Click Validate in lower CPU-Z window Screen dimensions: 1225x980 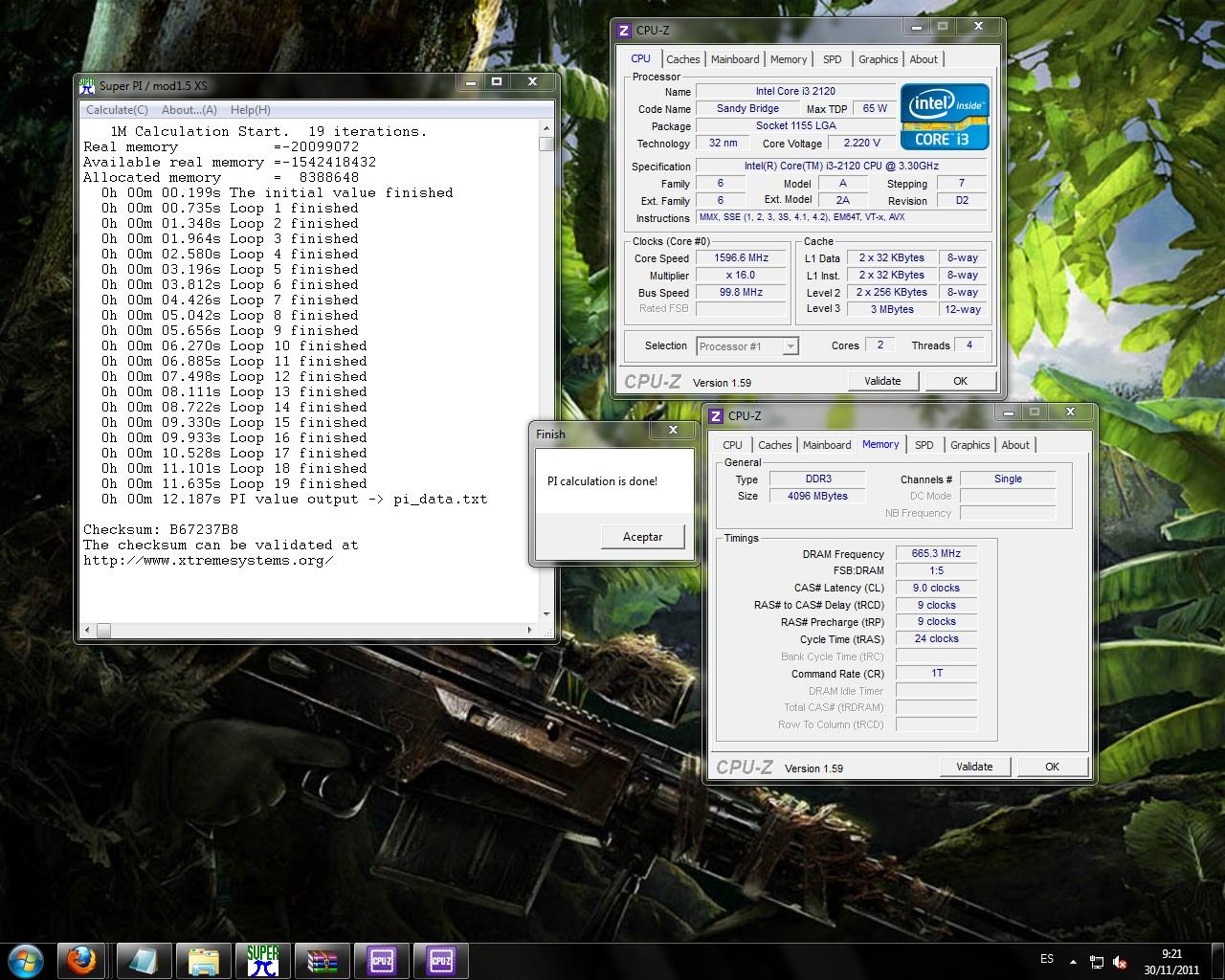[x=974, y=767]
